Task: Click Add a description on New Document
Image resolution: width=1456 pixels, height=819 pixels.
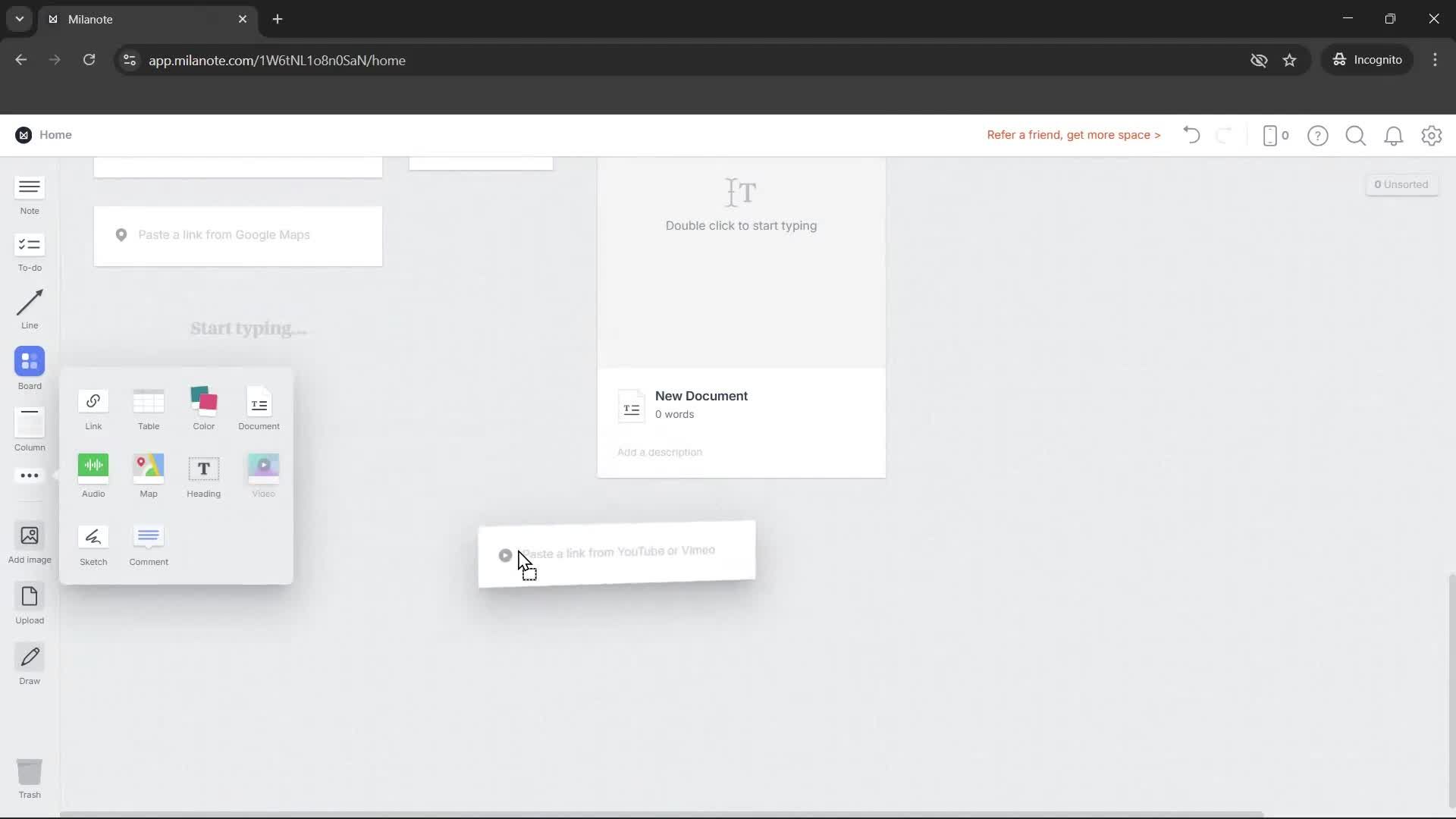Action: (659, 452)
